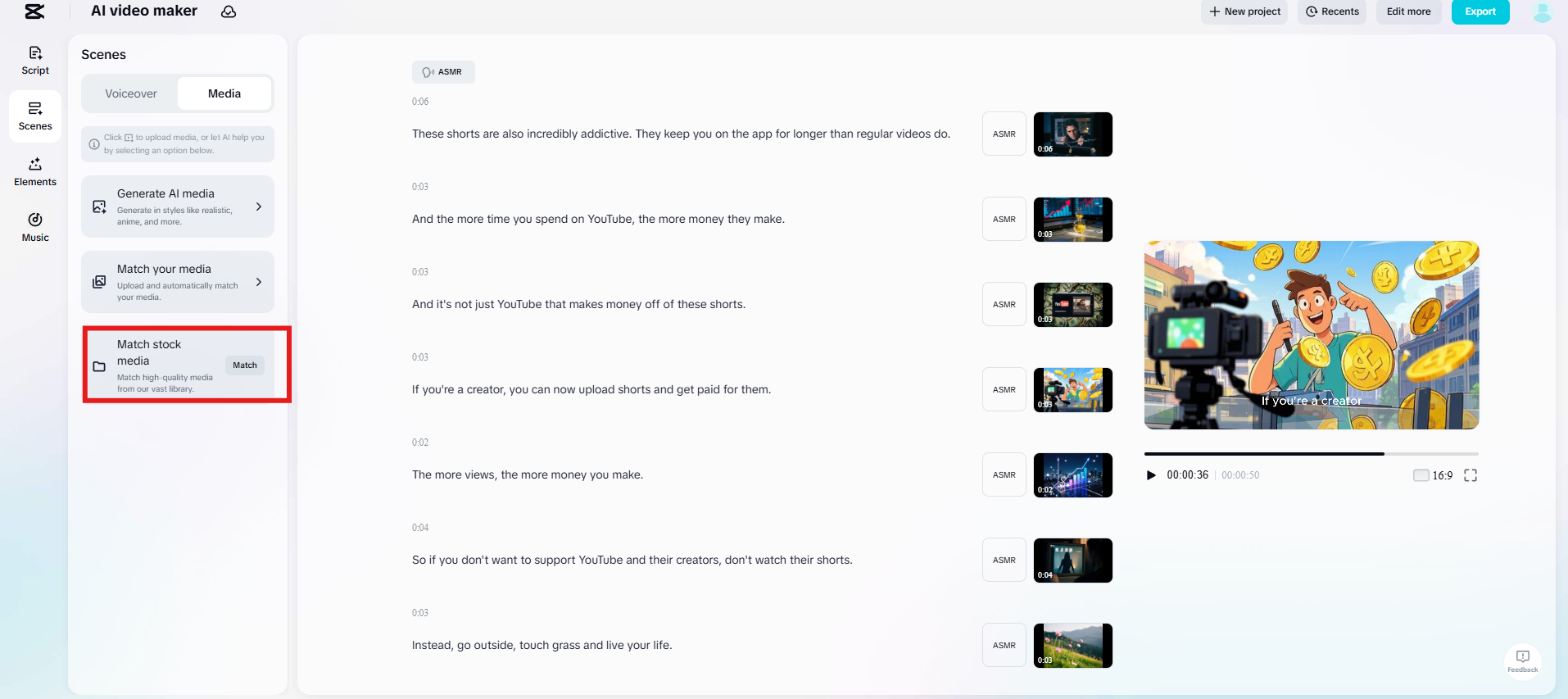This screenshot has width=1568, height=699.
Task: Click the large video preview frame
Action: (1312, 335)
